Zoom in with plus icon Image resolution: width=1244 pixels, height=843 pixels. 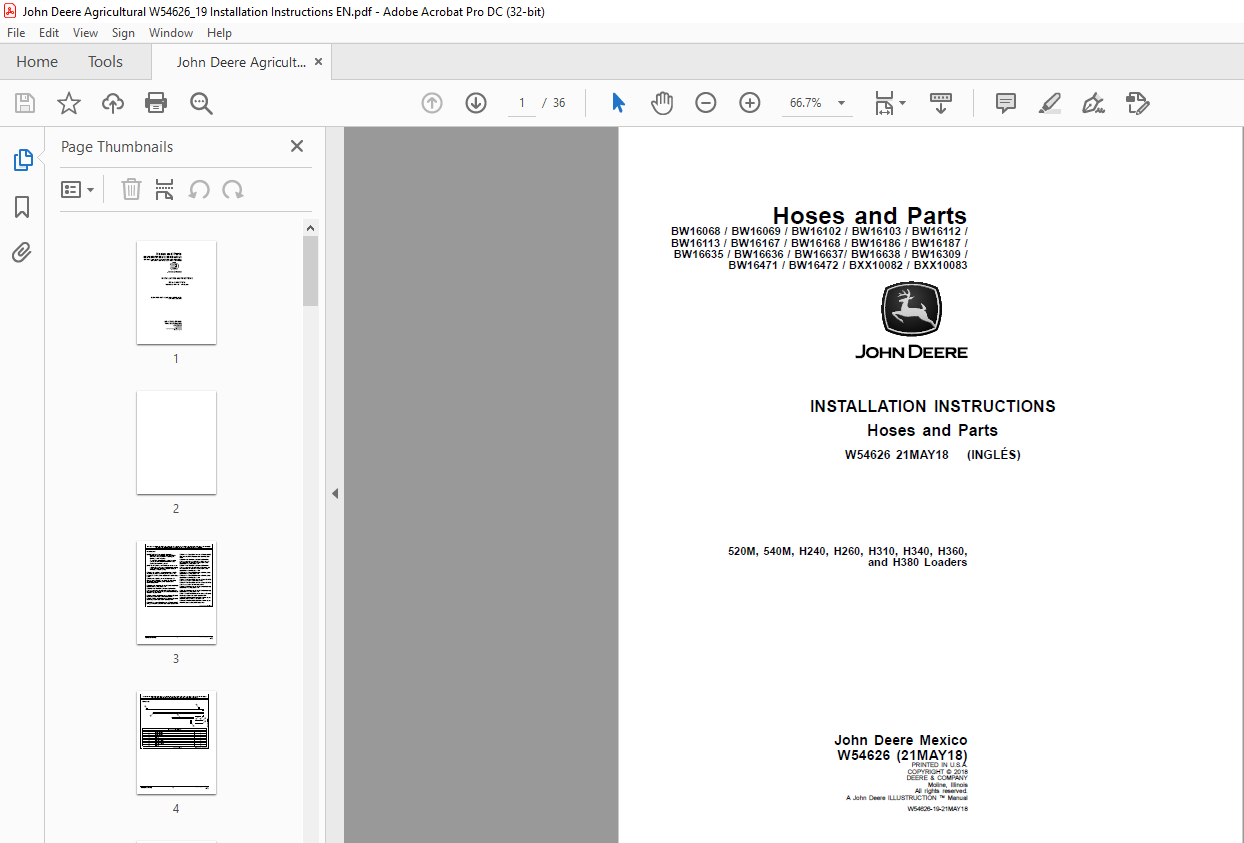750,103
